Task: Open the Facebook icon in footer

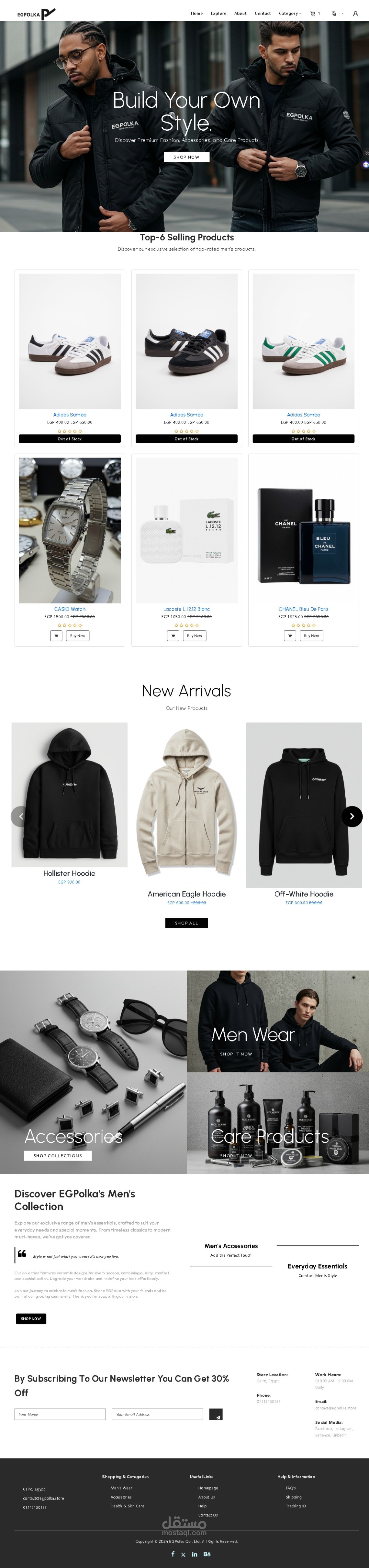Action: coord(173,1553)
